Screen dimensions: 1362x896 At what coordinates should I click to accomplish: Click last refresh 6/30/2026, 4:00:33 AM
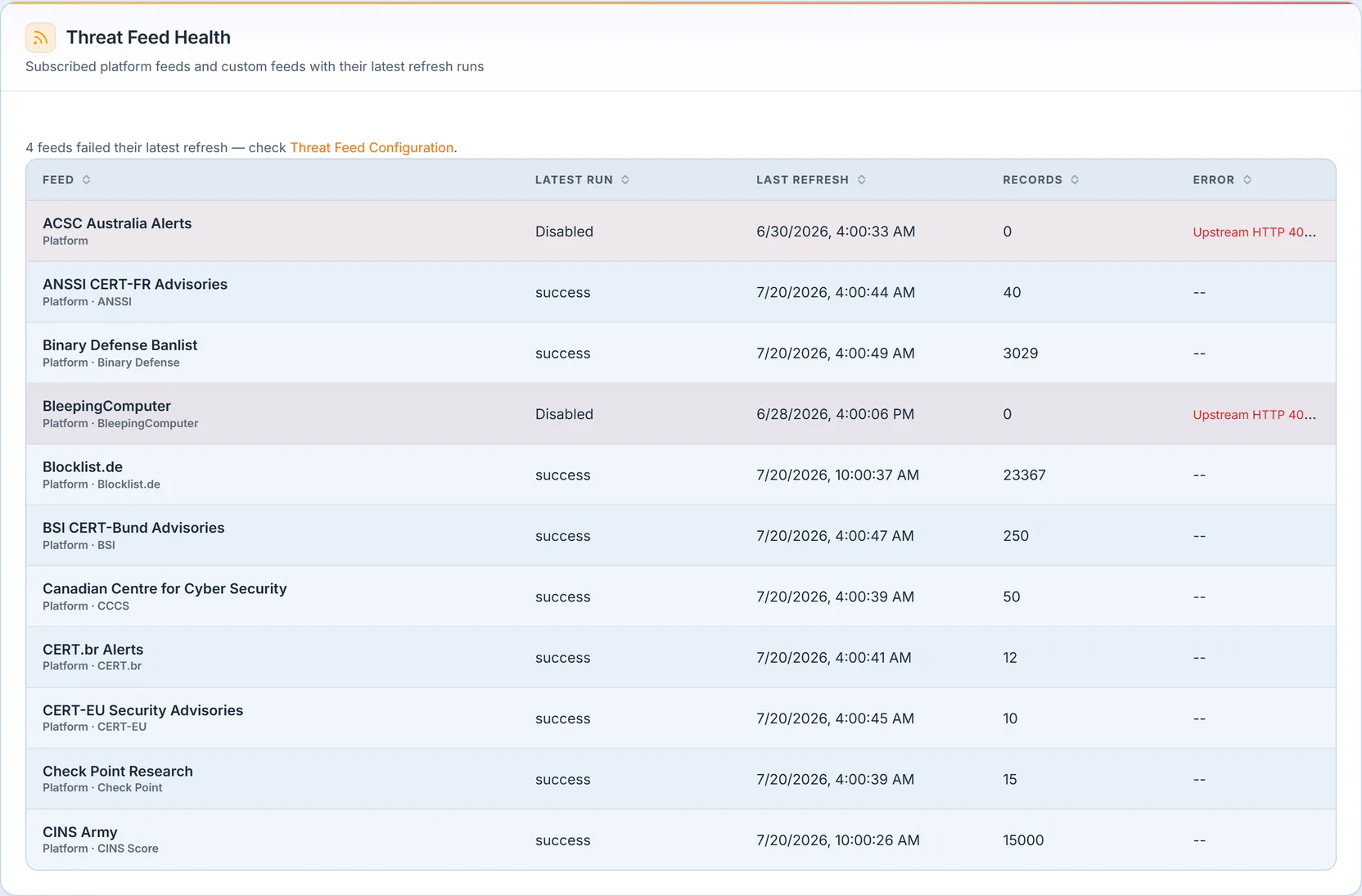pyautogui.click(x=836, y=232)
